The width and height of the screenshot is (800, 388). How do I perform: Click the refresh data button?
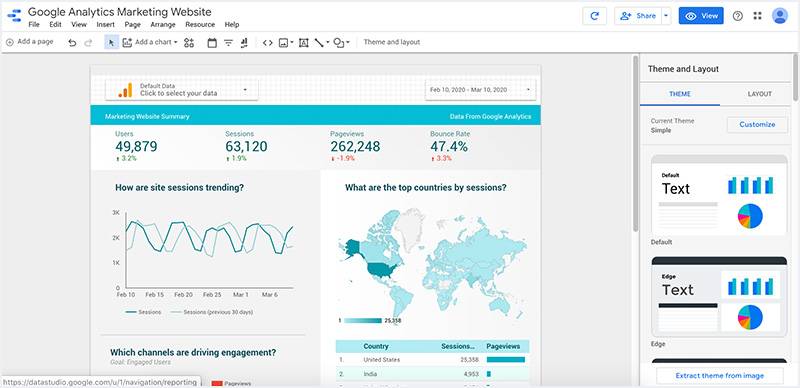click(x=594, y=16)
